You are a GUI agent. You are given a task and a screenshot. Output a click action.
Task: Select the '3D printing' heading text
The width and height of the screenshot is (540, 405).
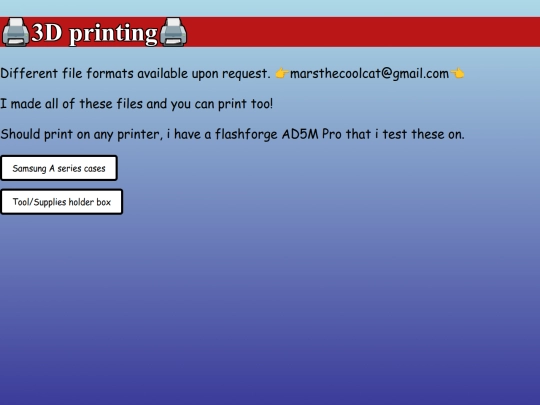coord(94,33)
